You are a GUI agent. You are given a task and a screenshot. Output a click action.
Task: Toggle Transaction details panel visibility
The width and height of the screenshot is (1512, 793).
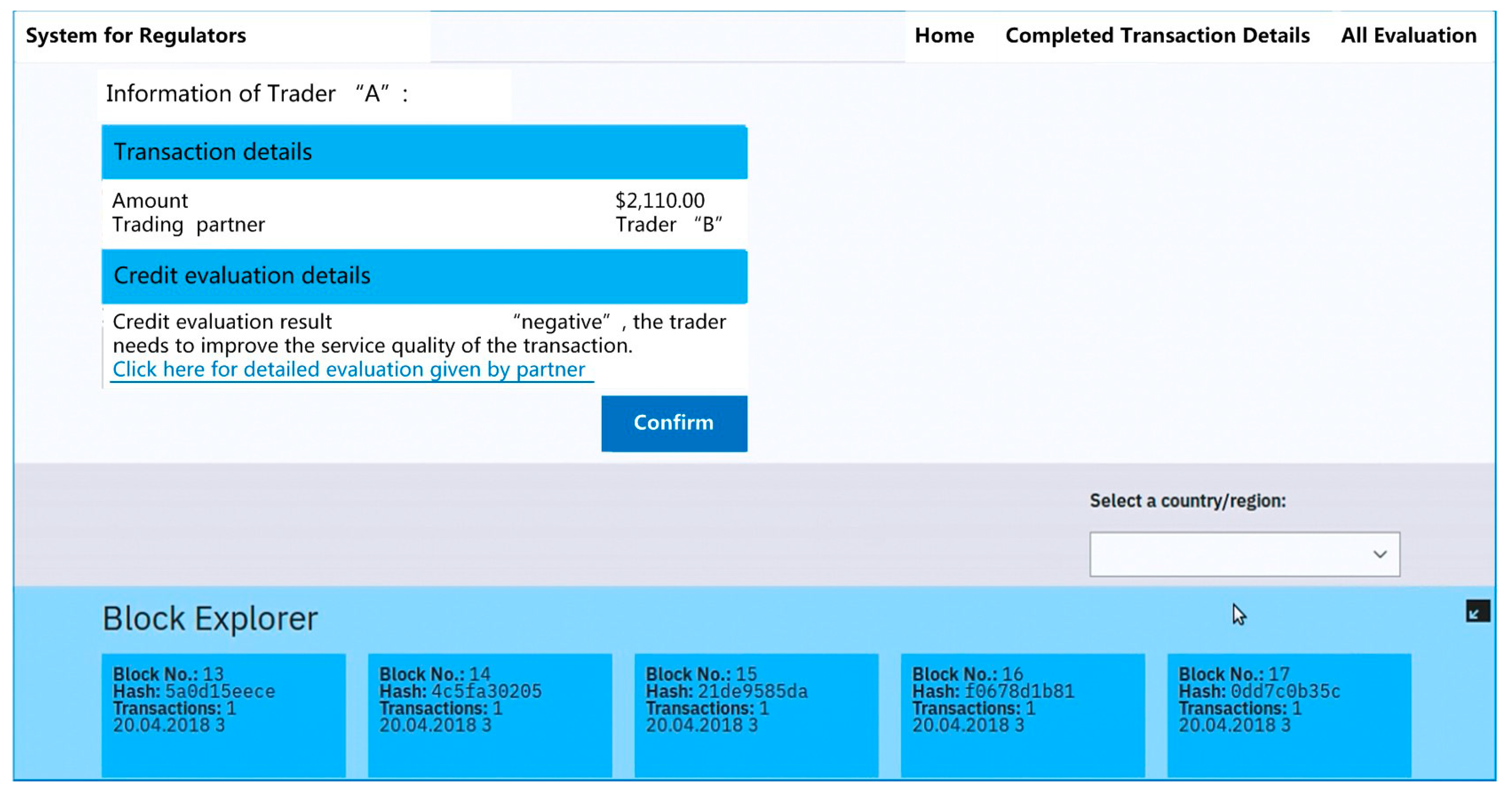click(x=425, y=152)
